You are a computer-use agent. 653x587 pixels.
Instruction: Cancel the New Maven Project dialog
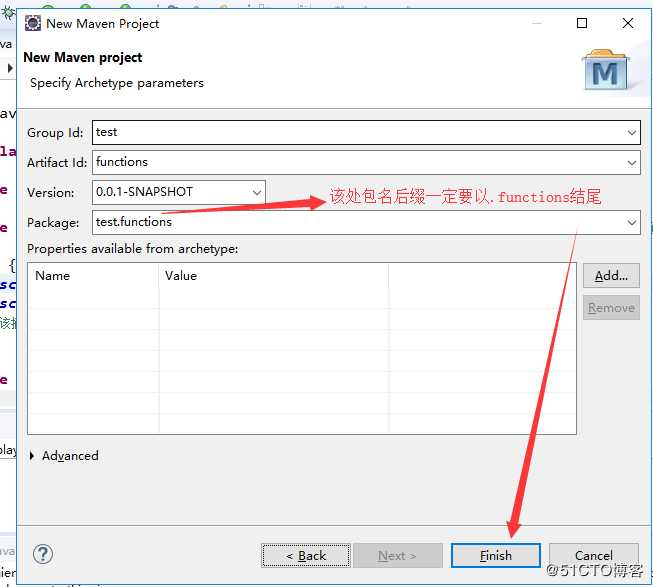coord(593,555)
